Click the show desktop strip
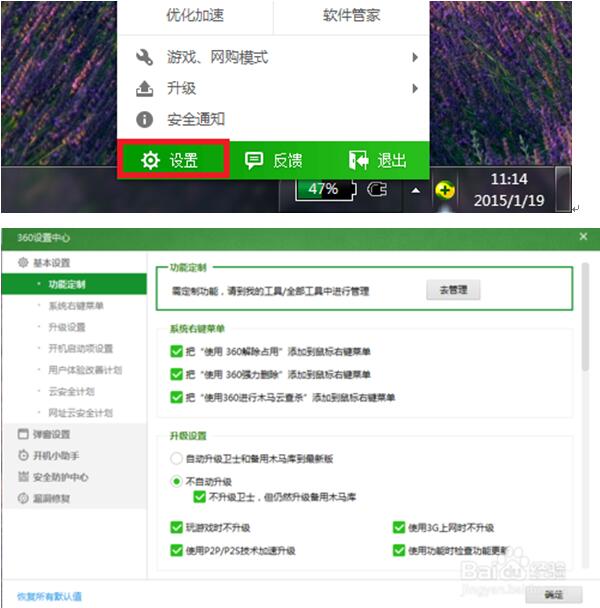The width and height of the screenshot is (600, 608). point(562,190)
